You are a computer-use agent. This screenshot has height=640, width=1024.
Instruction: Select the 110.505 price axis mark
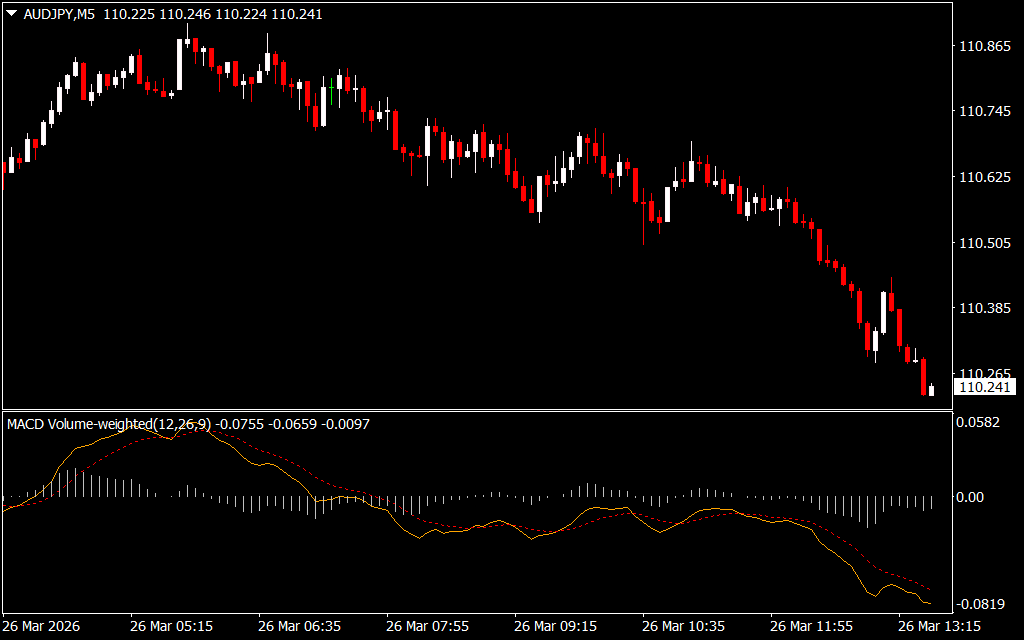pyautogui.click(x=985, y=243)
